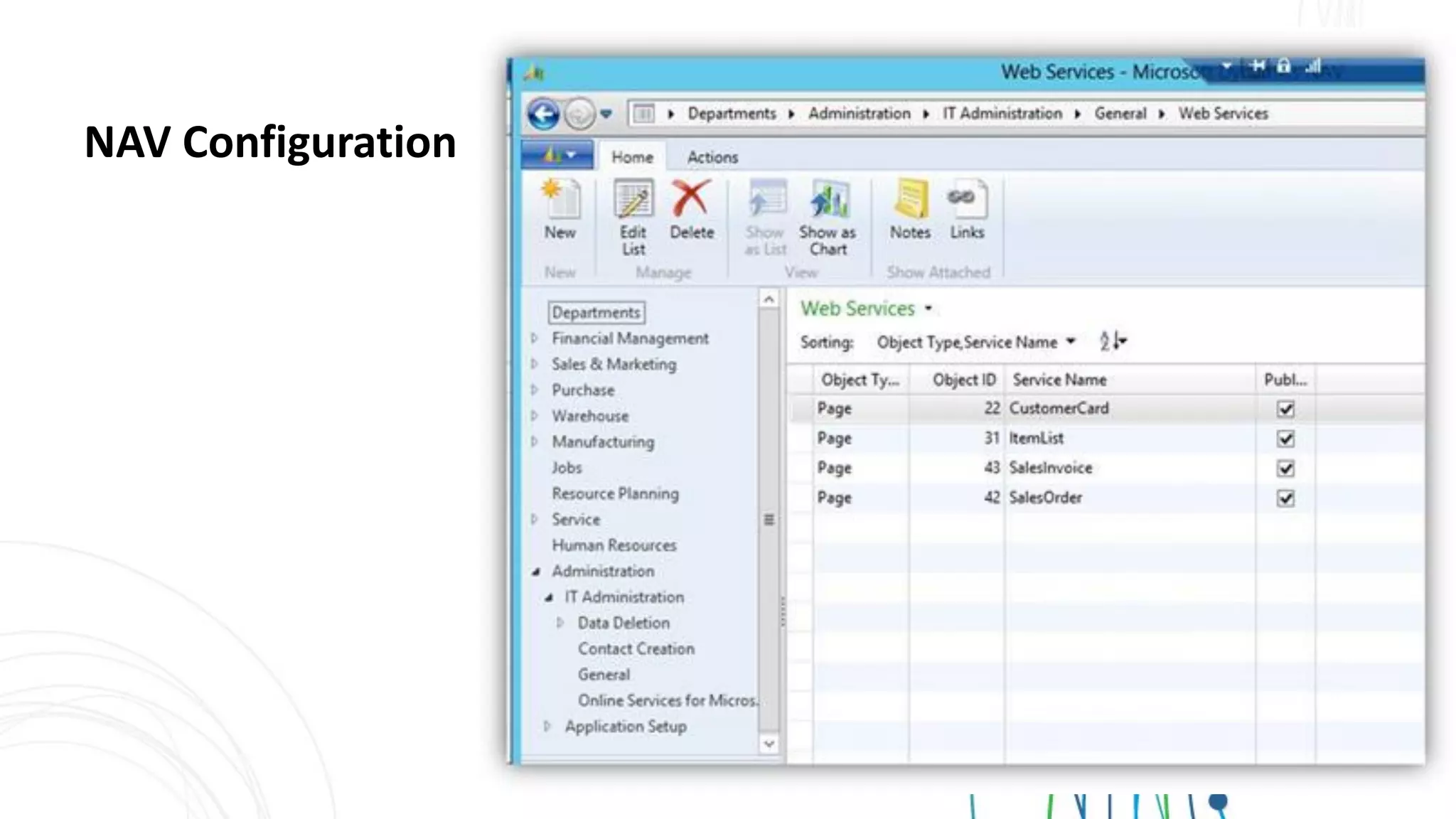1456x819 pixels.
Task: Sort by the Service Name column header
Action: click(1130, 380)
